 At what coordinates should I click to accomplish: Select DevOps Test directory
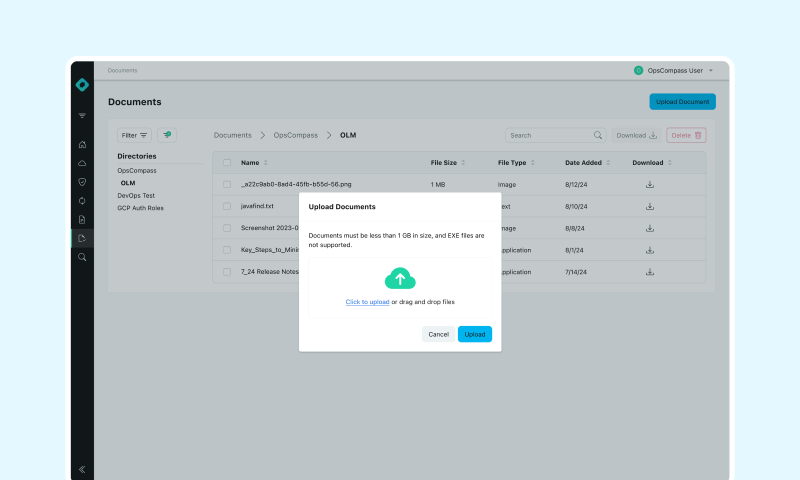click(136, 195)
